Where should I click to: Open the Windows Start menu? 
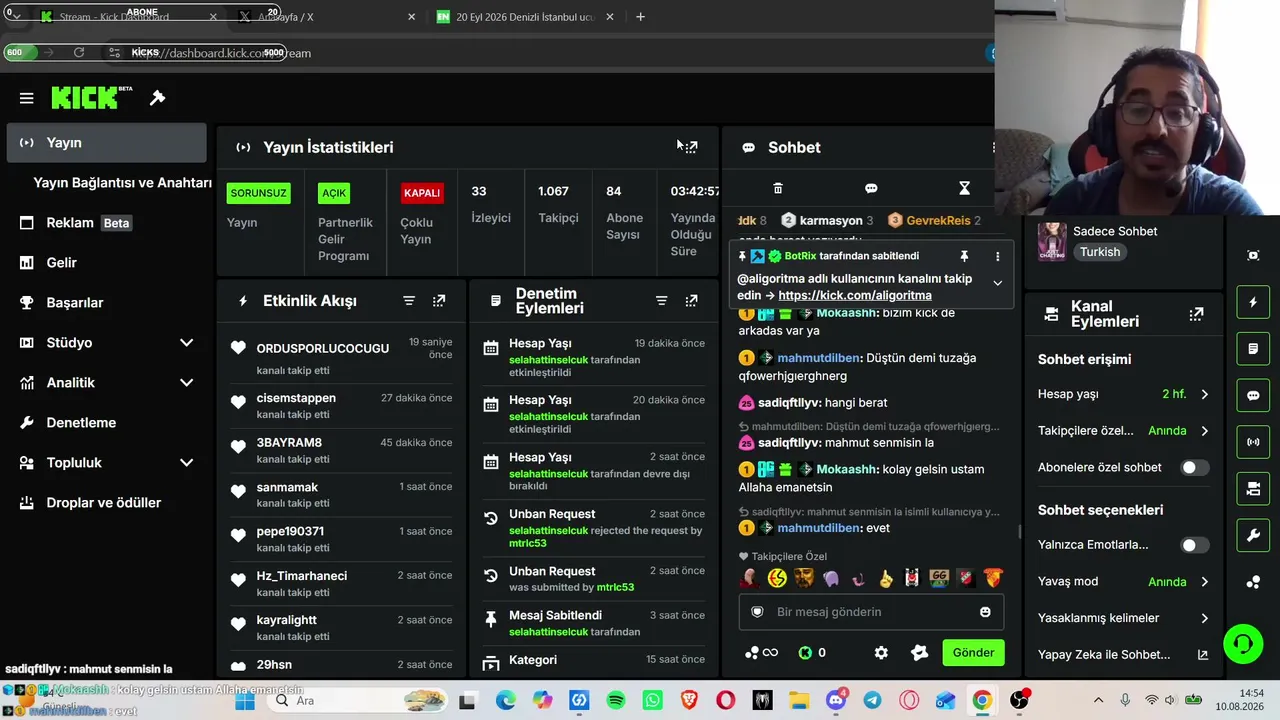click(x=245, y=701)
